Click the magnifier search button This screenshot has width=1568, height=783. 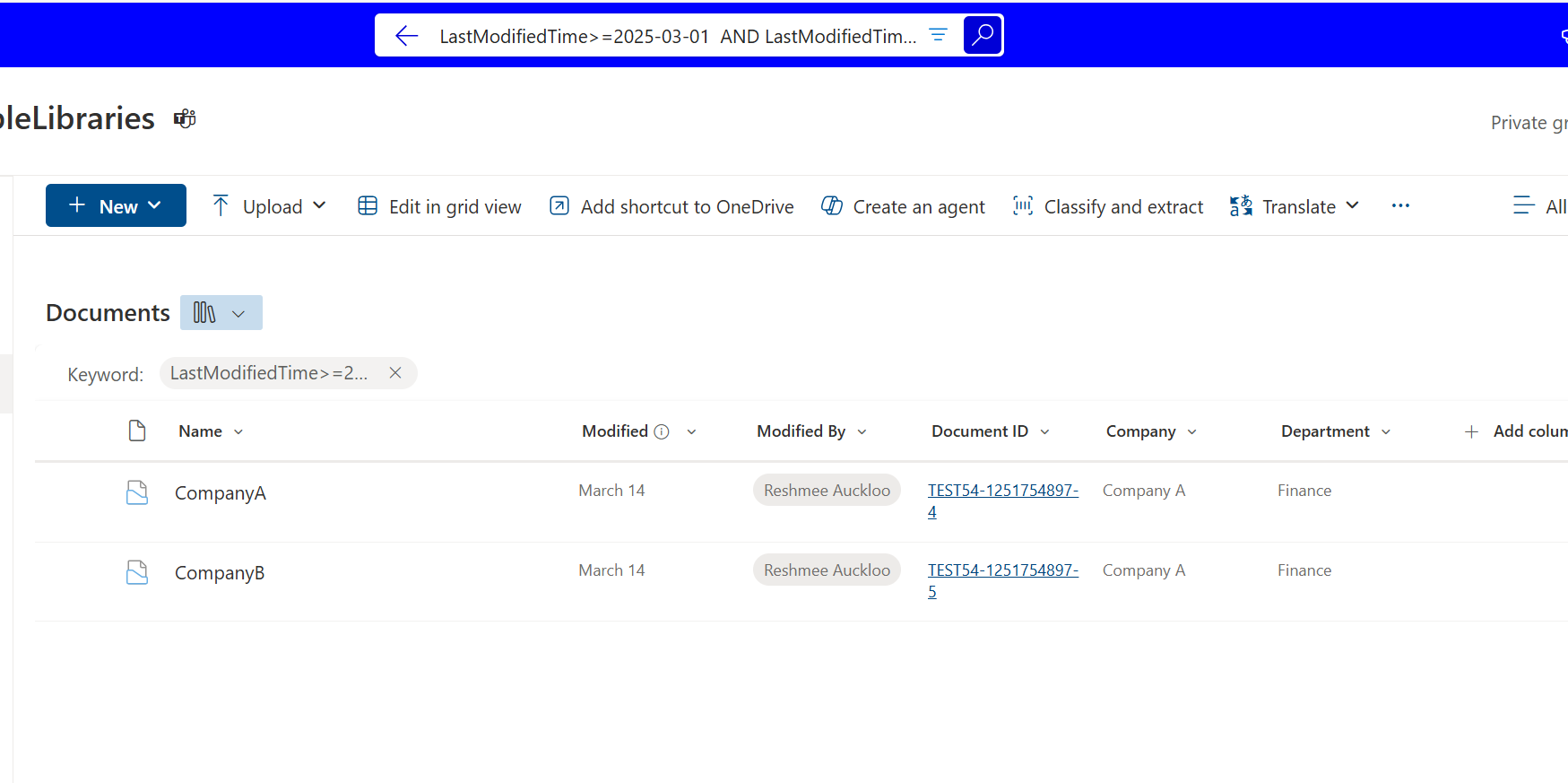983,35
